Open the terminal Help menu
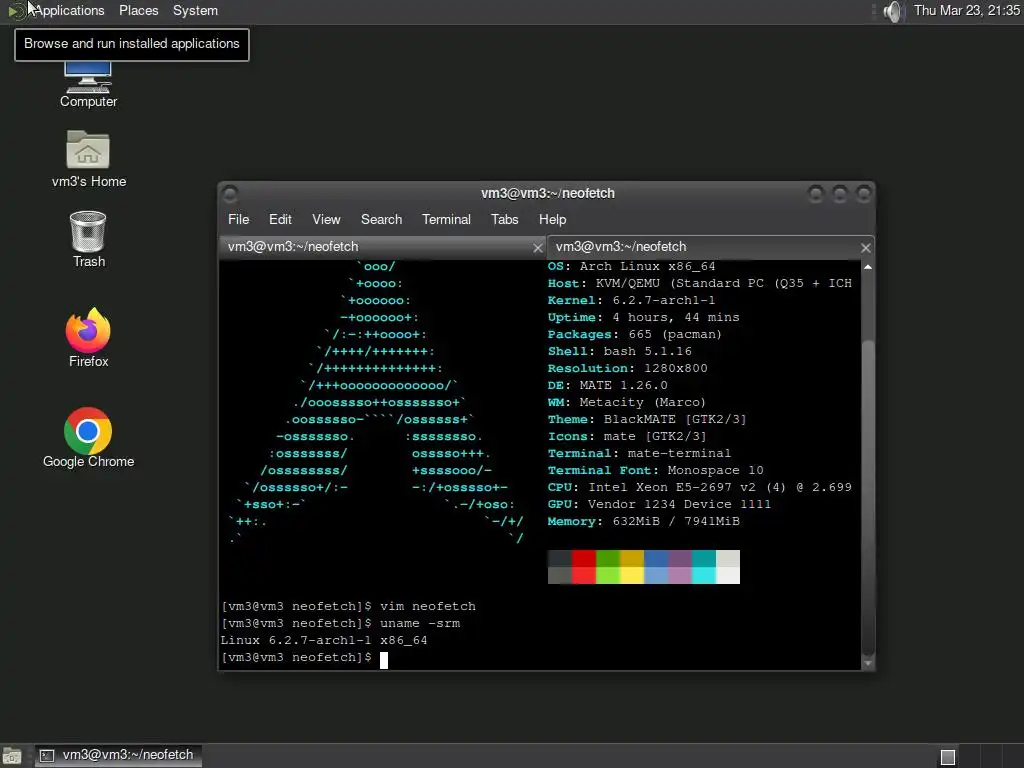The image size is (1024, 768). click(552, 219)
